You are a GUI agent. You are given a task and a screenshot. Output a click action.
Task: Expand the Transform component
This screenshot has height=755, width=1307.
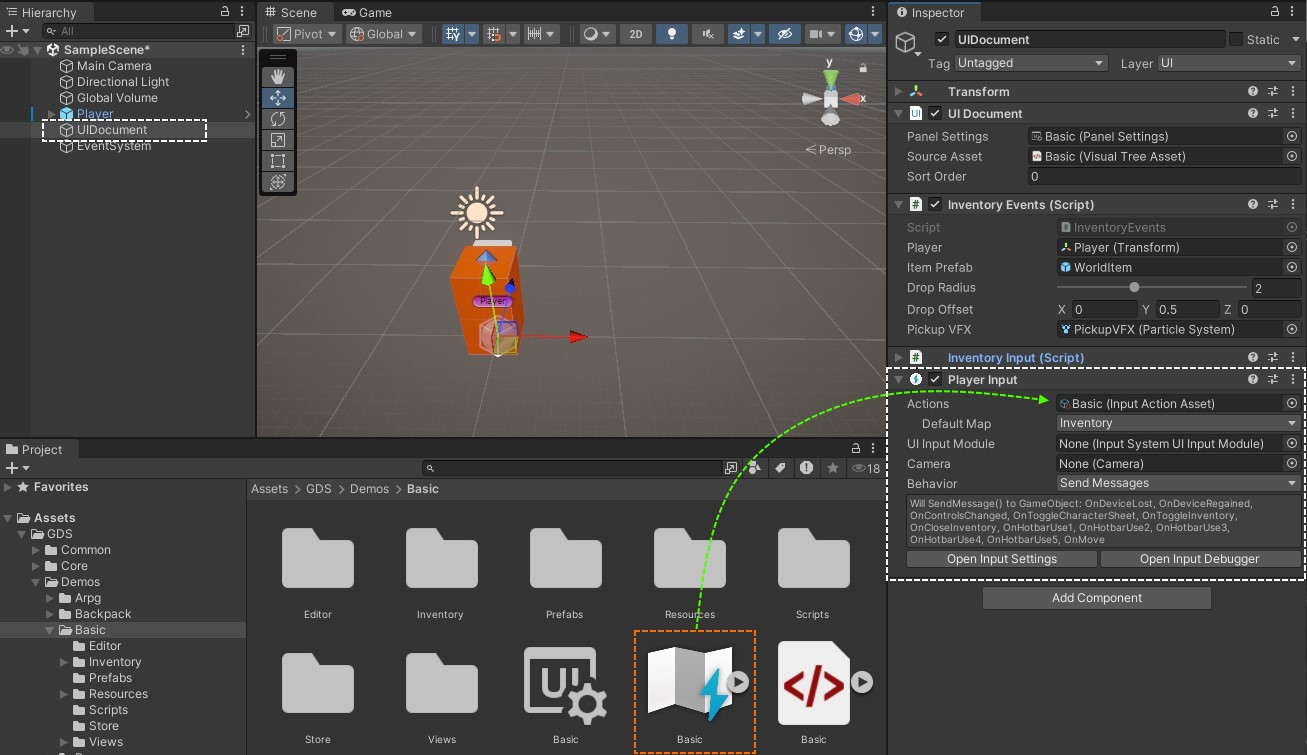[x=899, y=92]
